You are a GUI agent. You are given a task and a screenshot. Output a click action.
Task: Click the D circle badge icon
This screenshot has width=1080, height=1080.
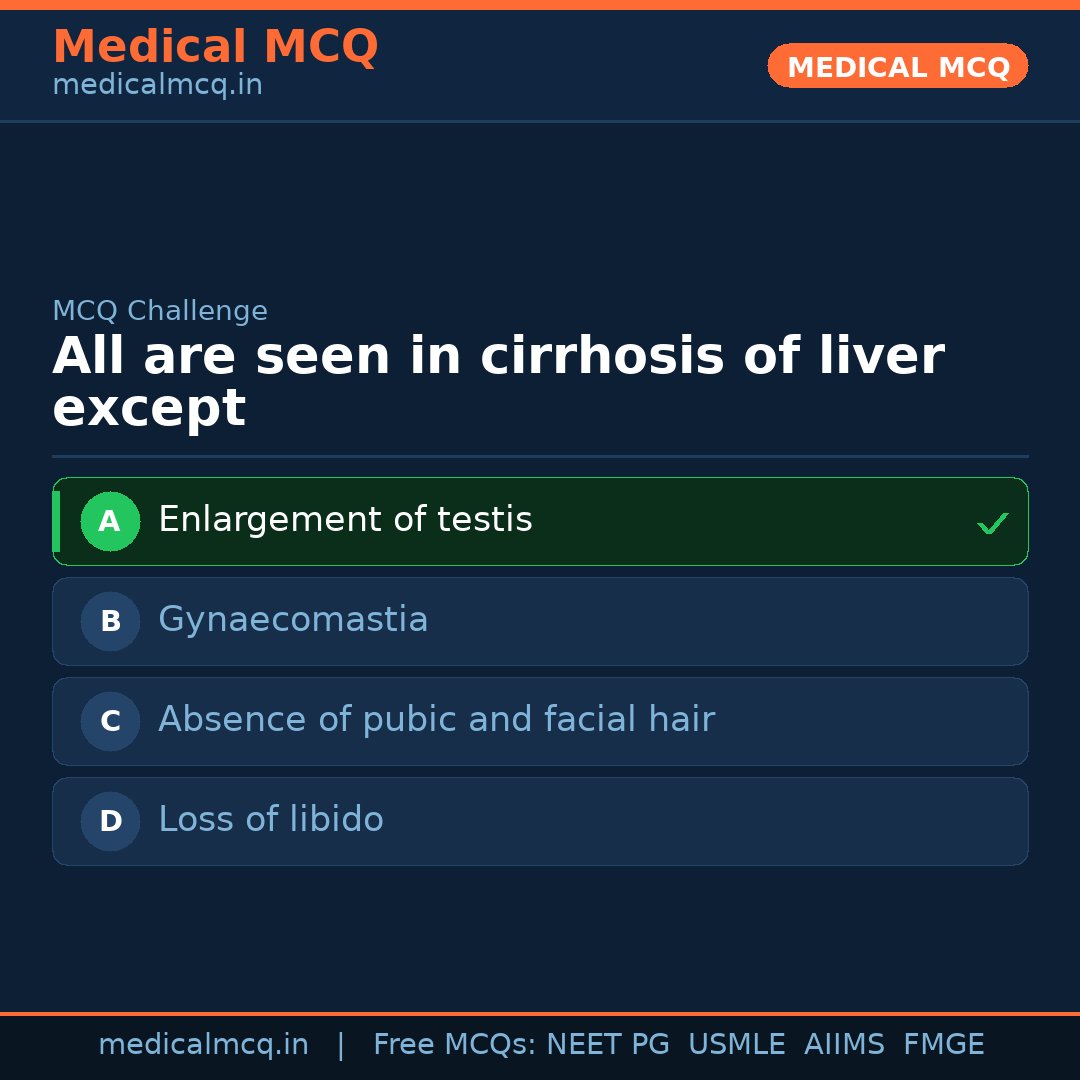(x=110, y=821)
